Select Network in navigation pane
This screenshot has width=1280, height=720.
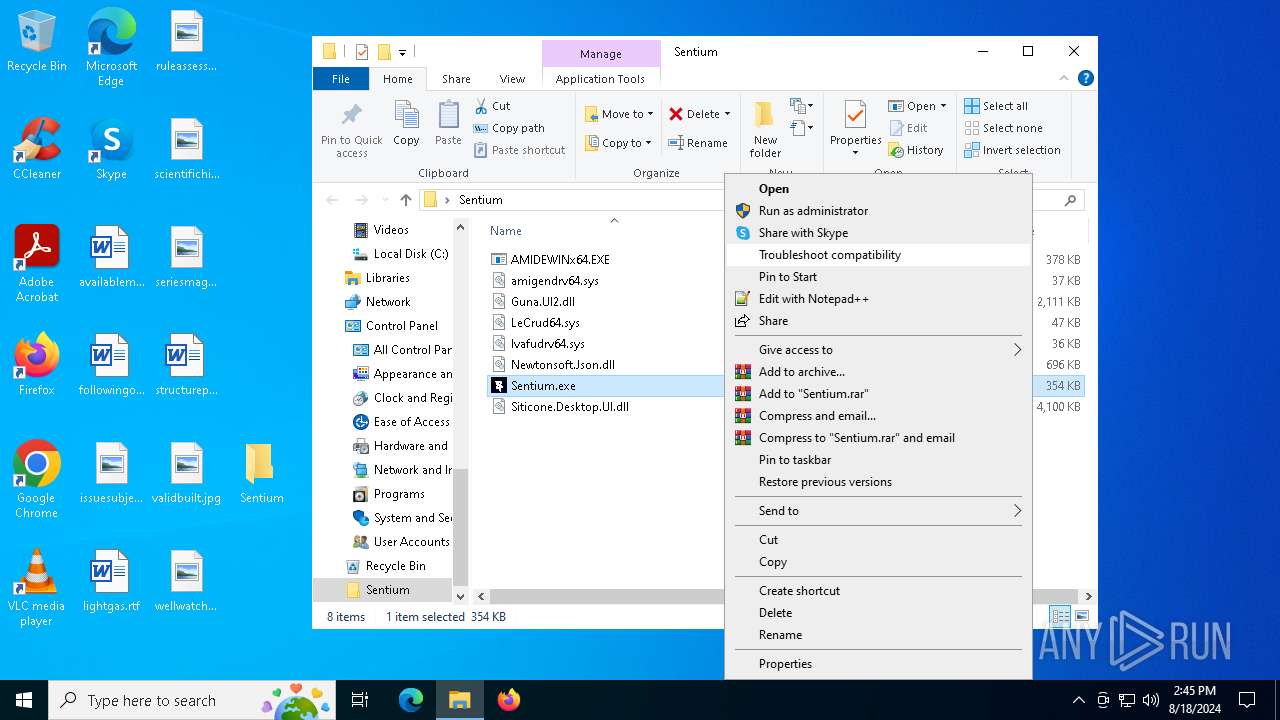(x=388, y=302)
